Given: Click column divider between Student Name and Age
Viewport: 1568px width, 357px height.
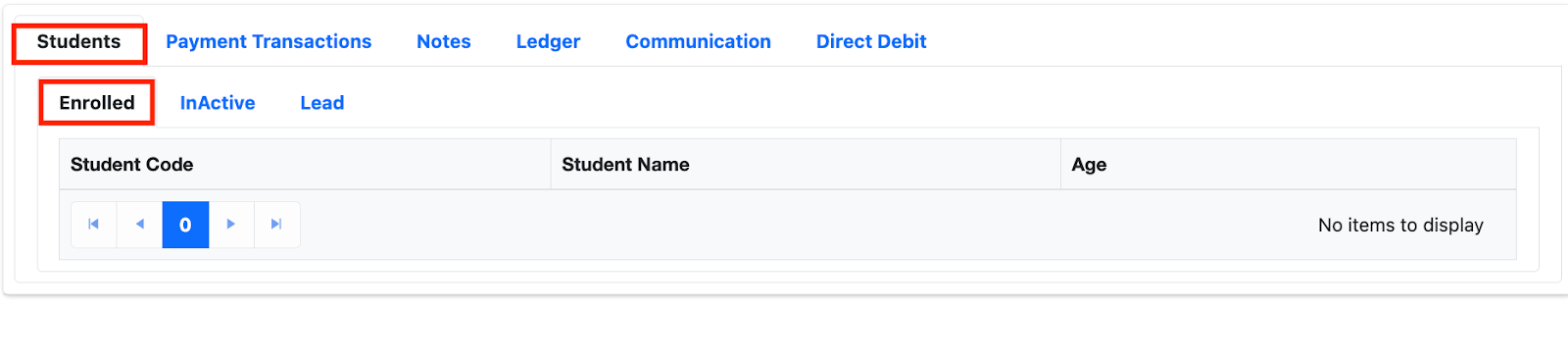Looking at the screenshot, I should pyautogui.click(x=1060, y=165).
